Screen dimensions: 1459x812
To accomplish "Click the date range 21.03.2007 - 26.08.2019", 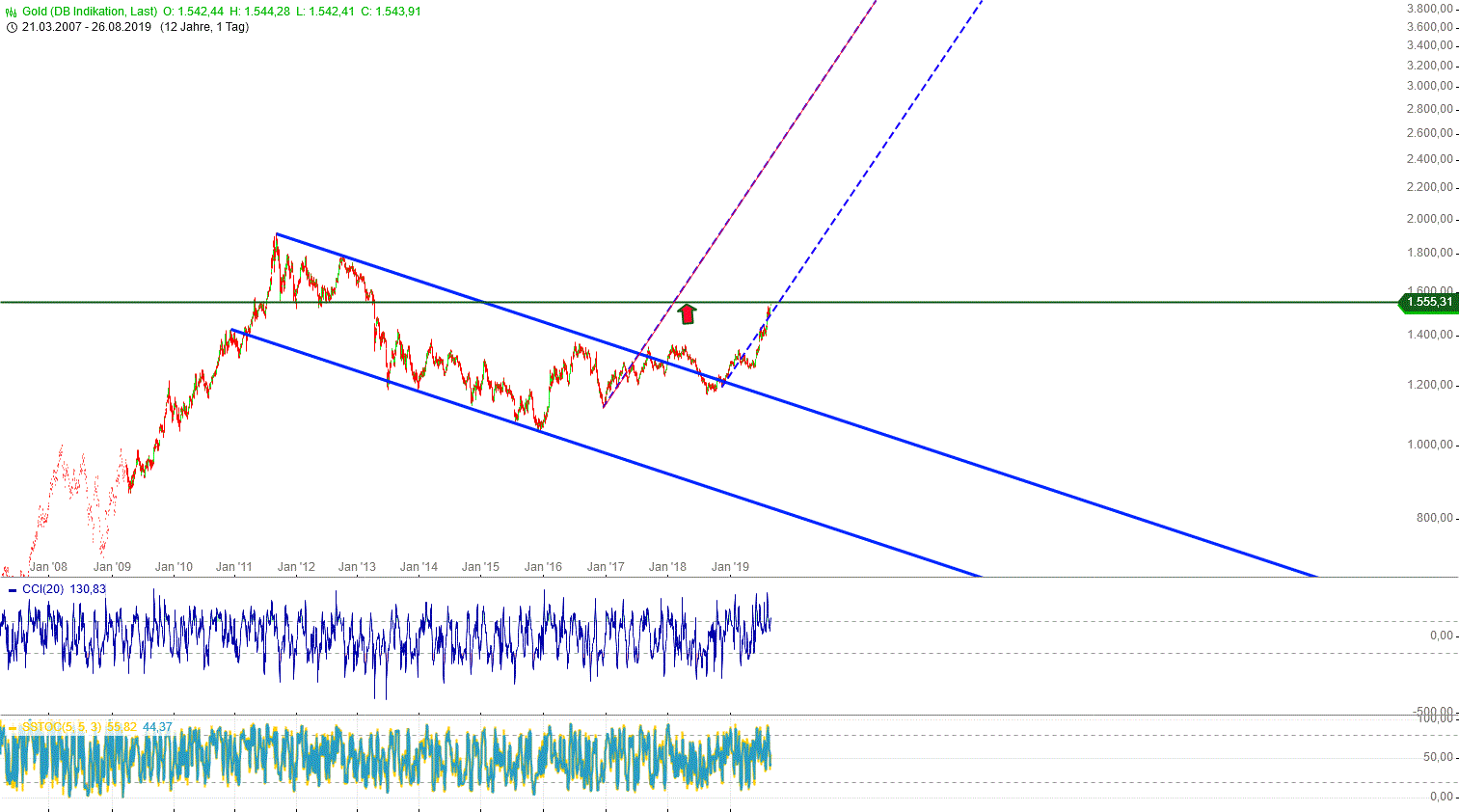I will point(86,27).
